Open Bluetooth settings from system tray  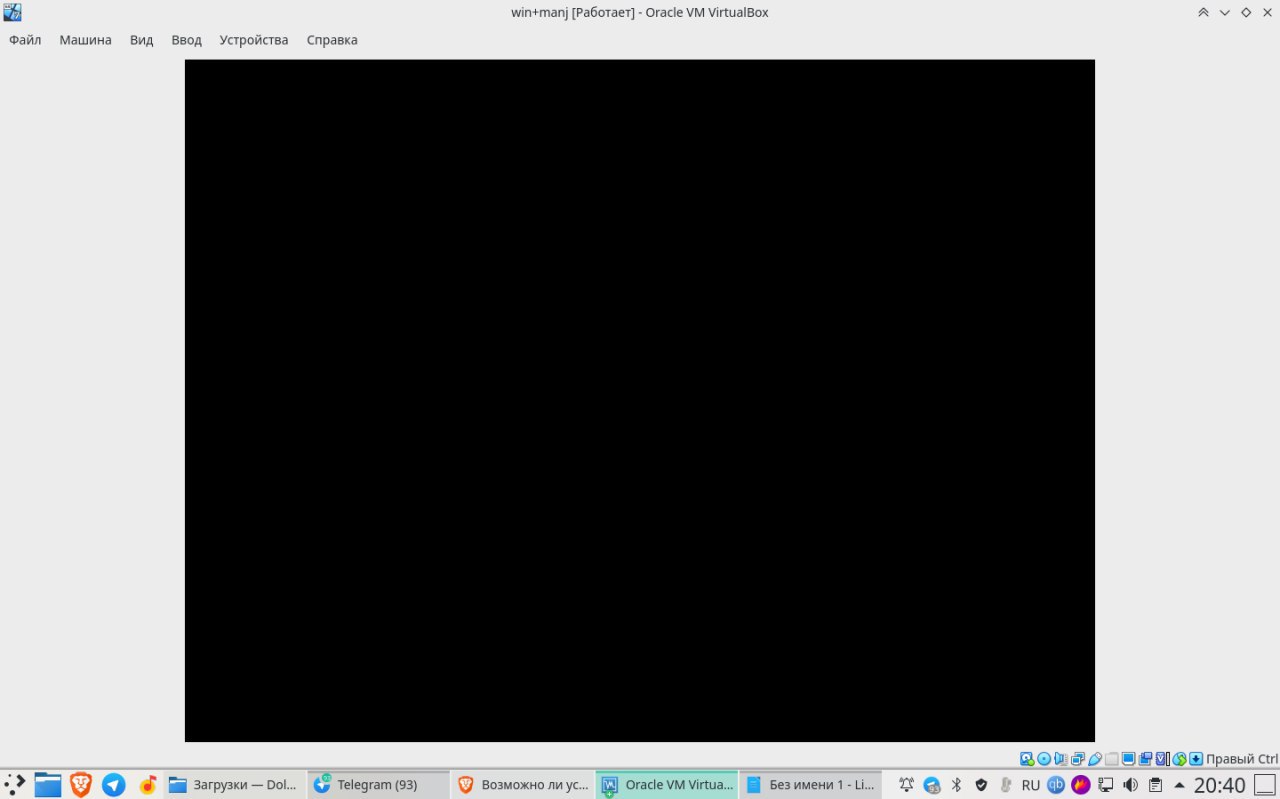[956, 785]
